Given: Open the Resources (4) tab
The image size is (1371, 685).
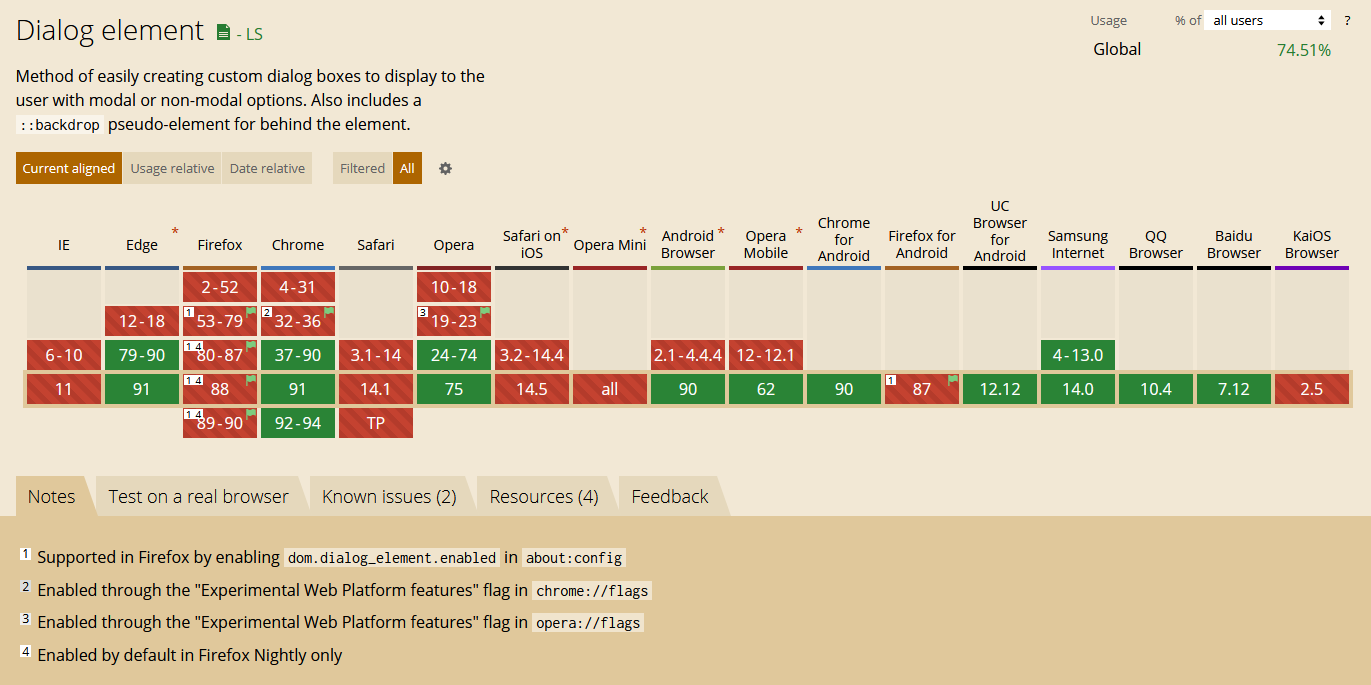Looking at the screenshot, I should 544,497.
